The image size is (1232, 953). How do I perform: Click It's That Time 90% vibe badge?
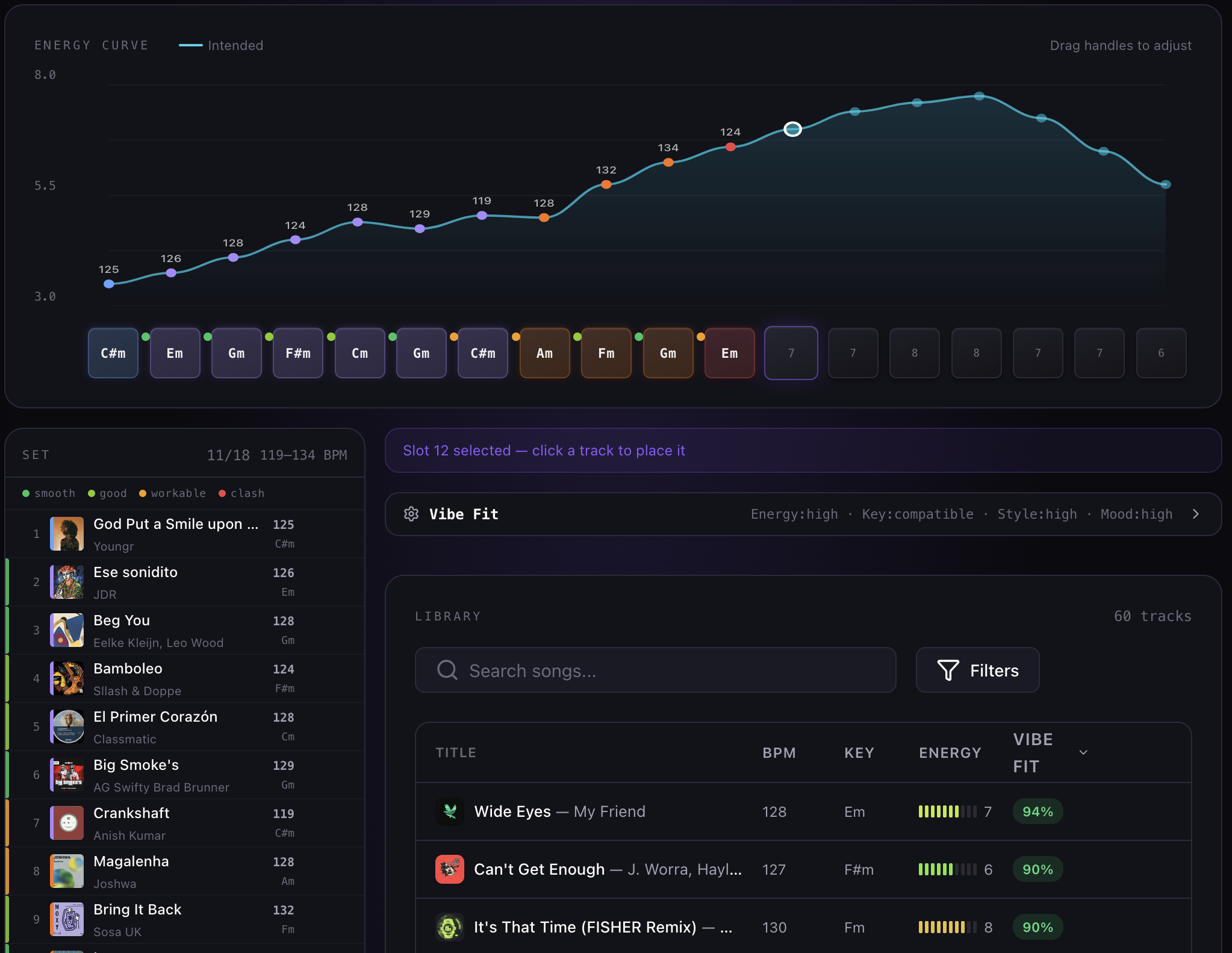click(x=1038, y=927)
